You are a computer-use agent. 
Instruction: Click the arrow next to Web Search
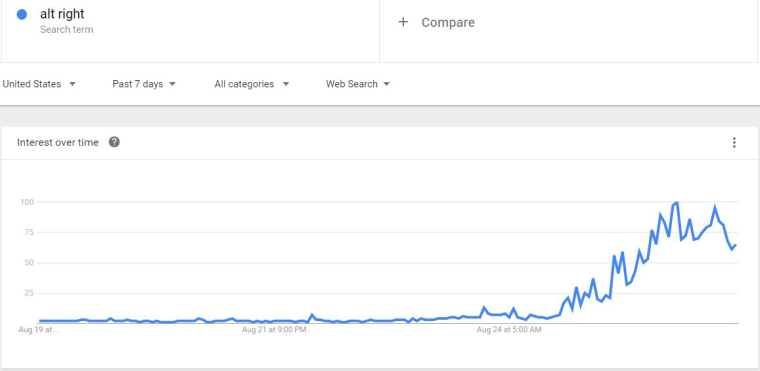pyautogui.click(x=386, y=84)
